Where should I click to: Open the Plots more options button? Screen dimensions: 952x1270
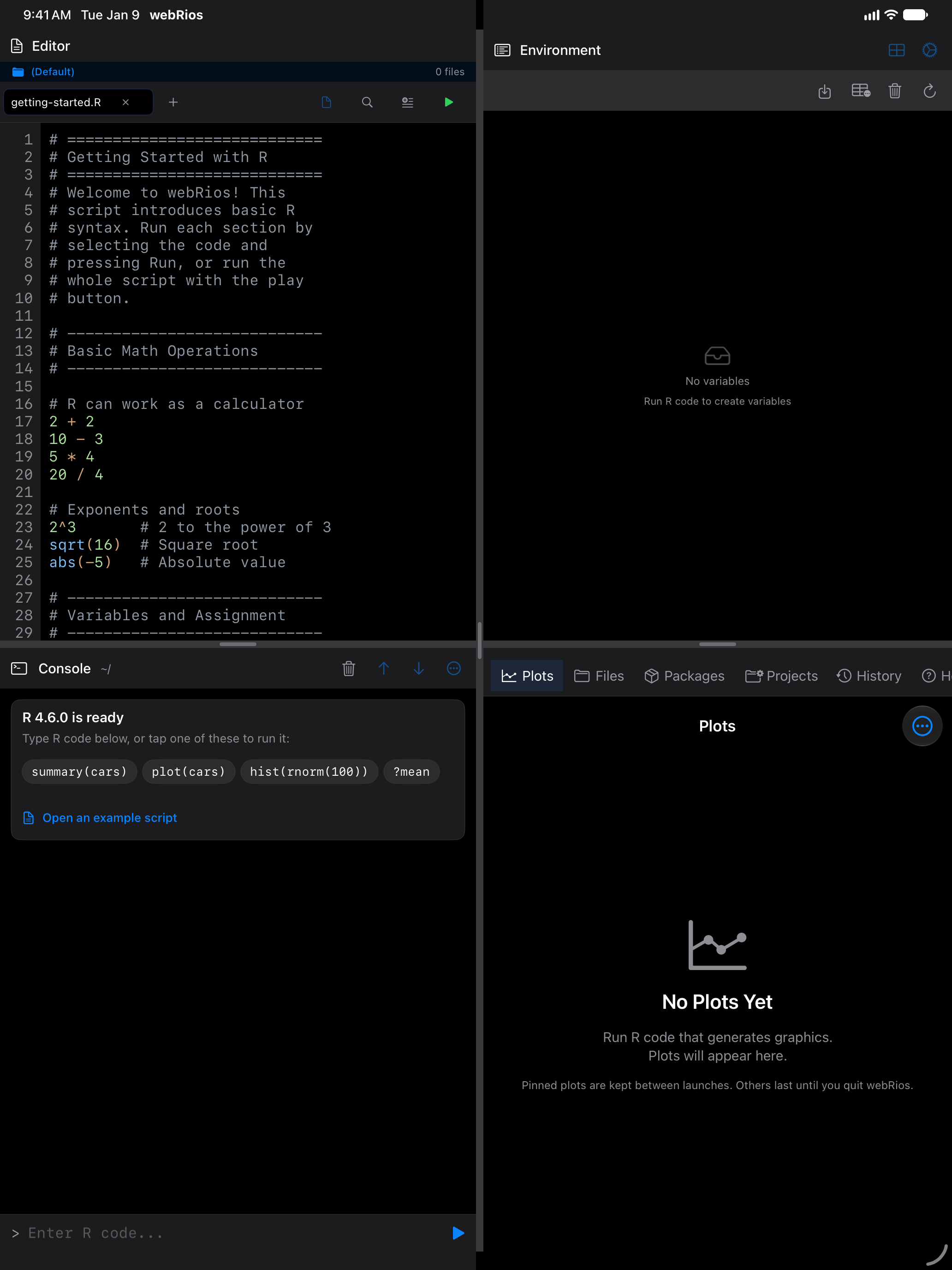922,726
